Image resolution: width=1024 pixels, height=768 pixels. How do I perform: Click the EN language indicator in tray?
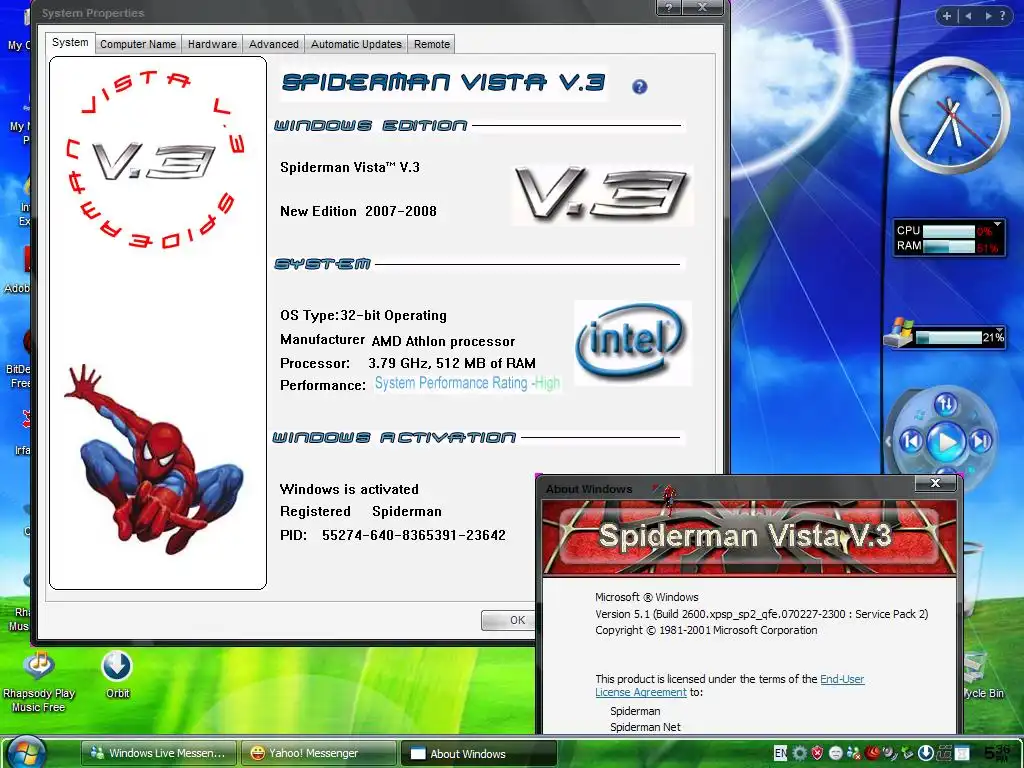(780, 753)
